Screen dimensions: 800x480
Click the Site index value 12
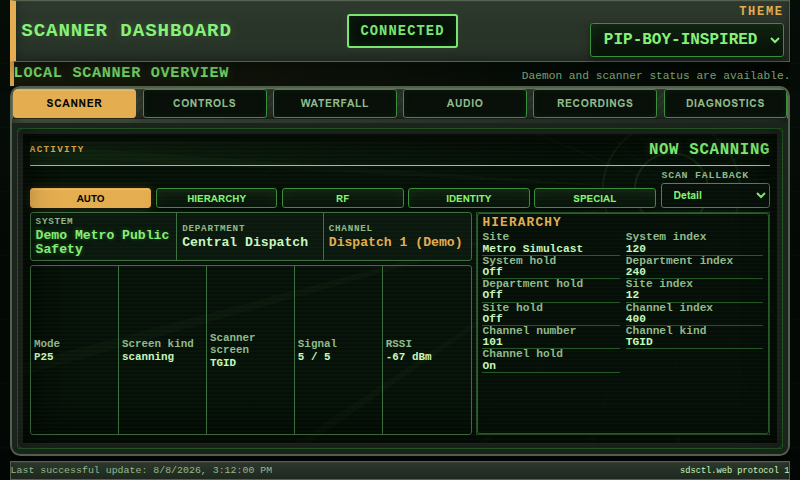click(x=632, y=294)
